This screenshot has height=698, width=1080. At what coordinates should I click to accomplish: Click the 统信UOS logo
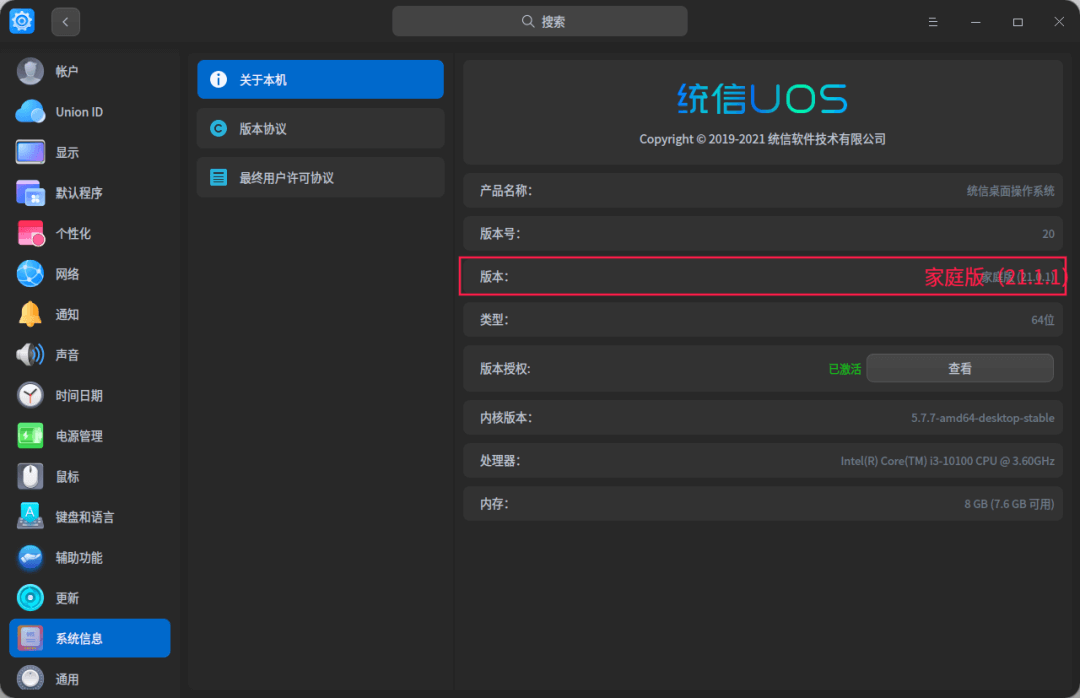tap(762, 99)
